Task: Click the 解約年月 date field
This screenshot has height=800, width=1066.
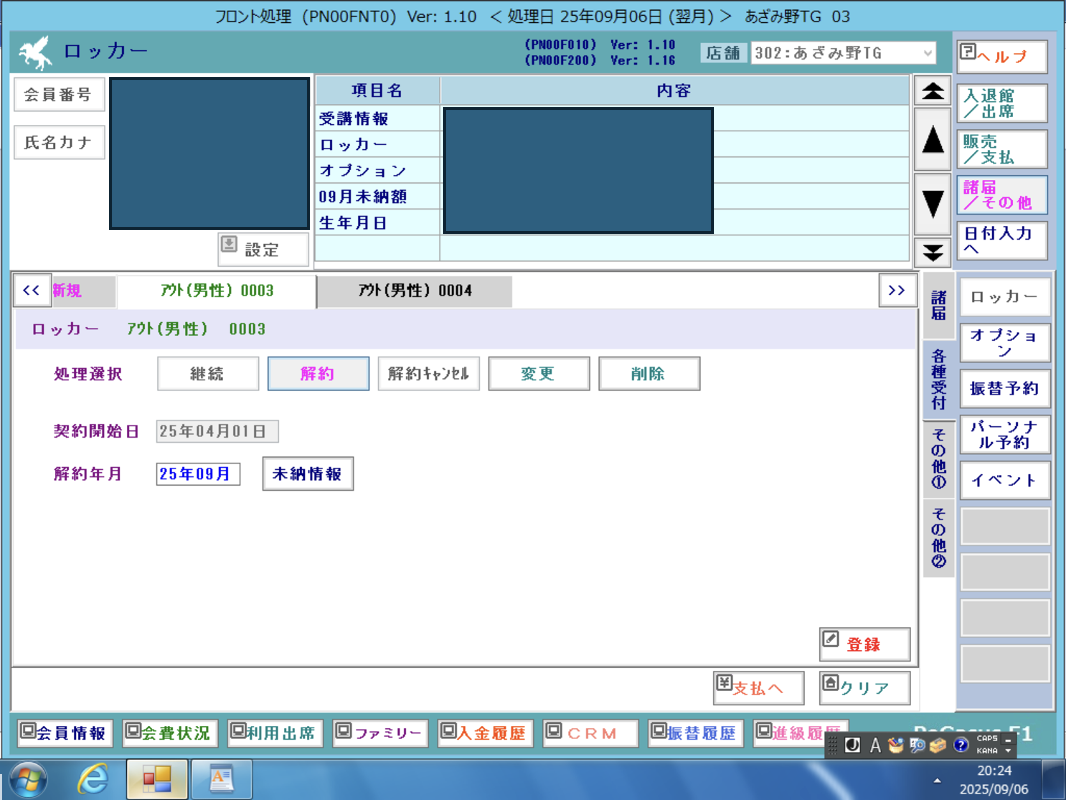Action: [x=198, y=474]
